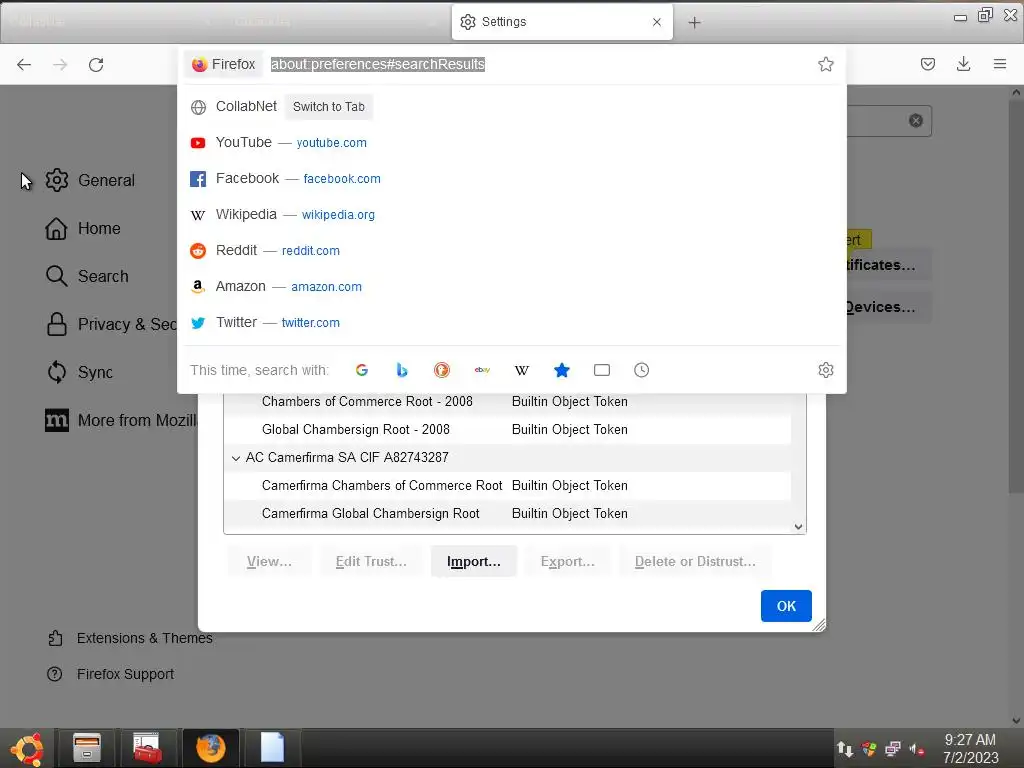Image resolution: width=1024 pixels, height=768 pixels.
Task: Click Firefox identity box in address bar
Action: click(223, 64)
